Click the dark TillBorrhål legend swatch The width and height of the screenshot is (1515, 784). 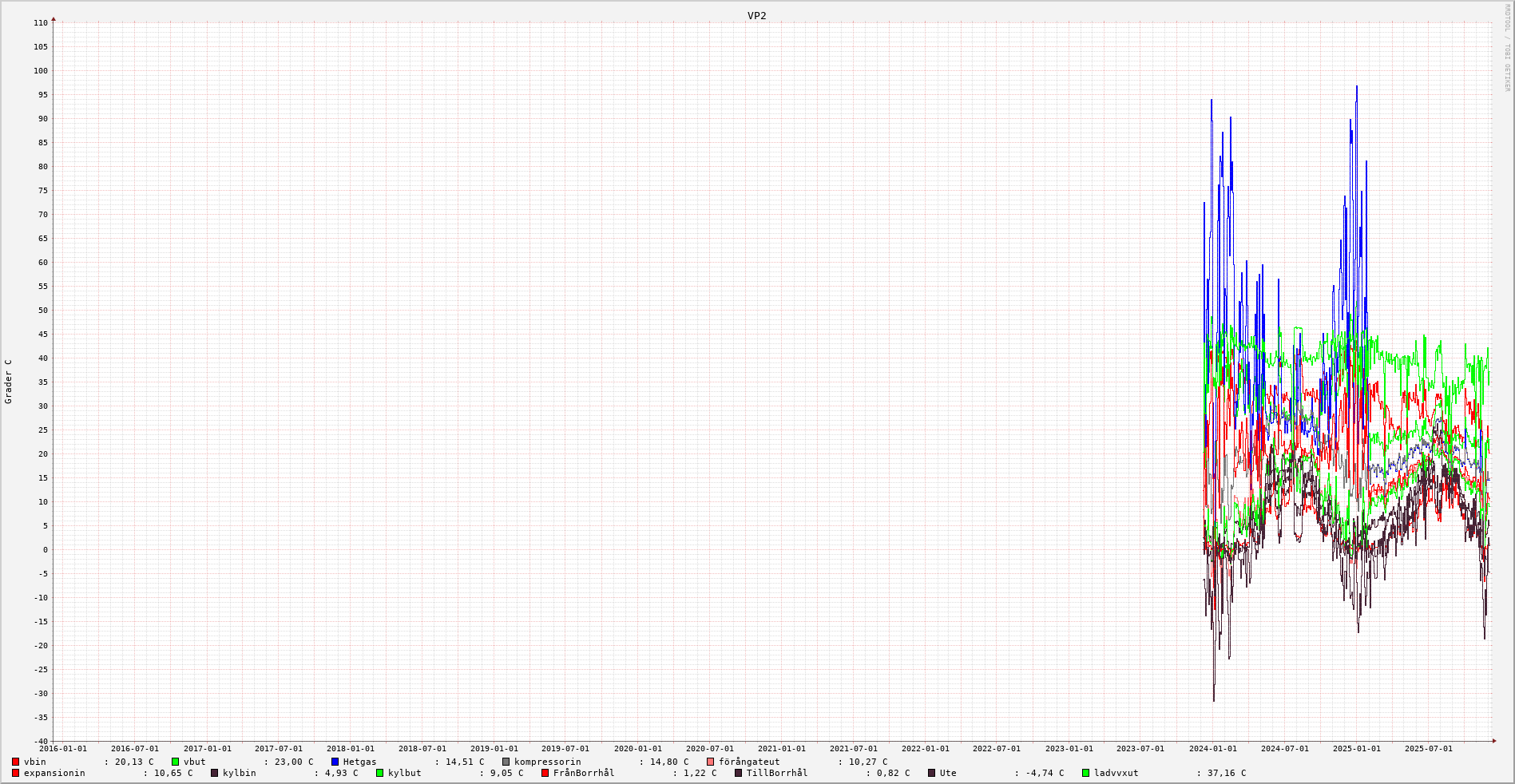tap(738, 773)
